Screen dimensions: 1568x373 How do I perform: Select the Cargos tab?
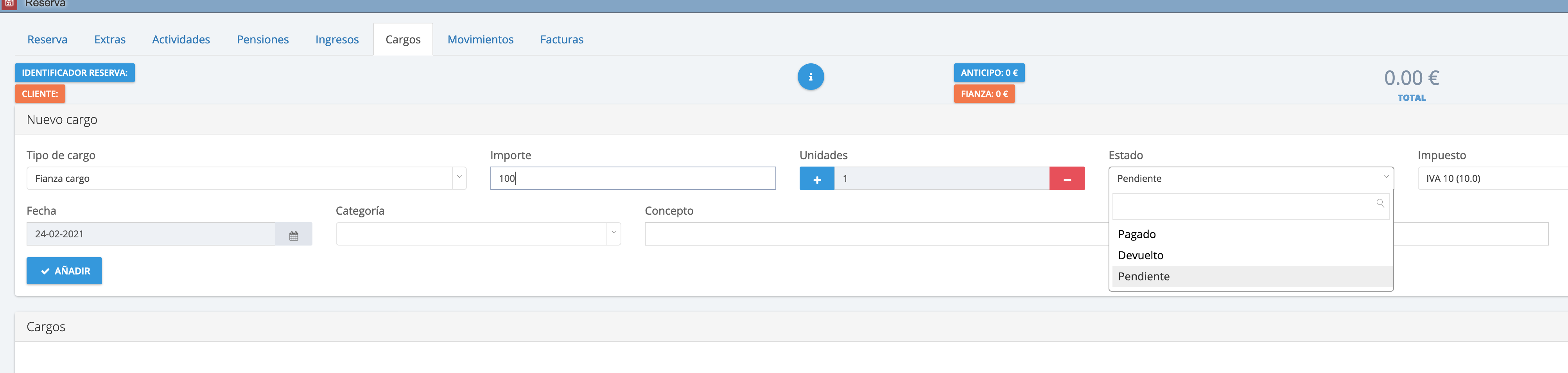pyautogui.click(x=403, y=39)
